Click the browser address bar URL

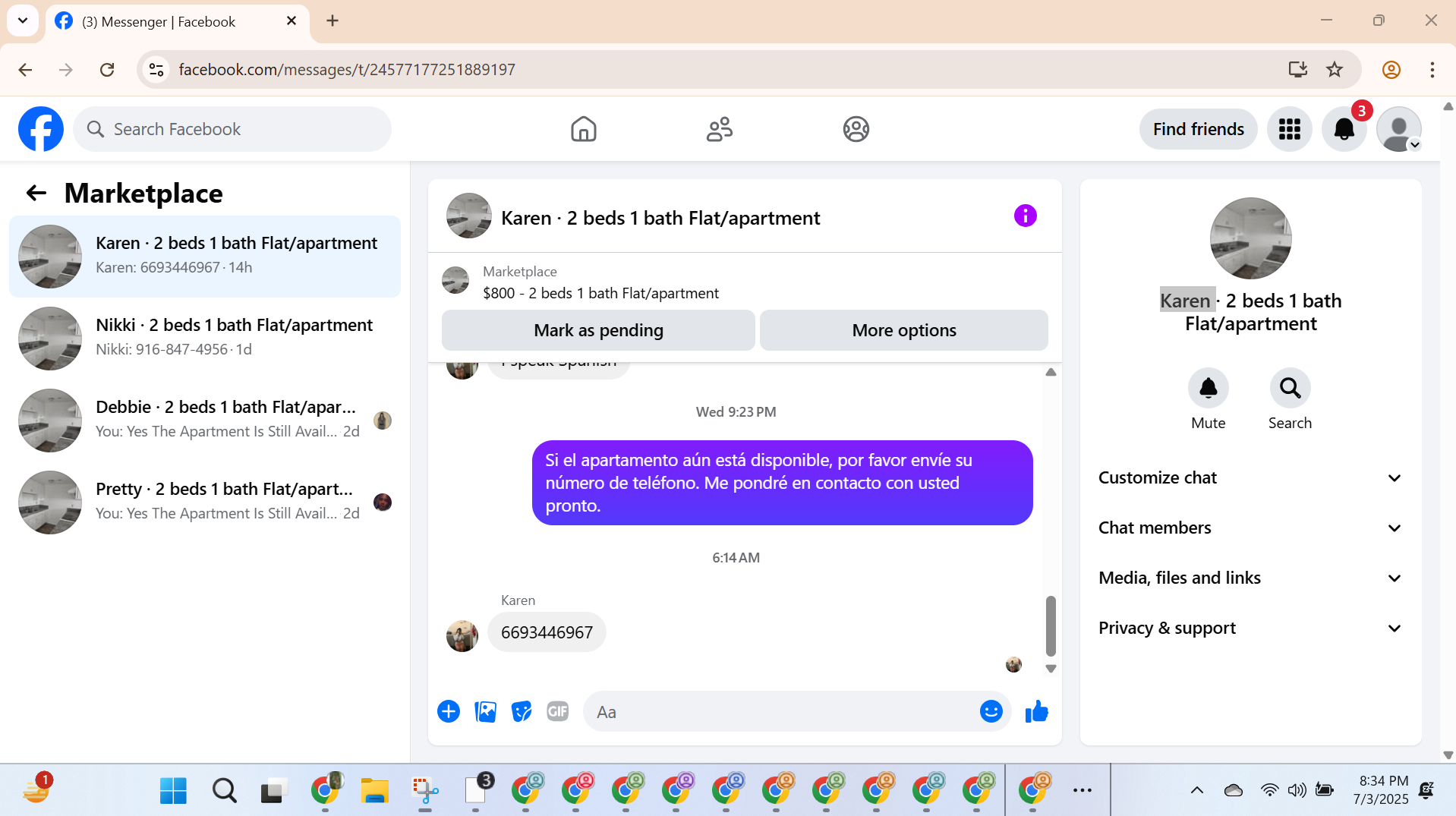[x=347, y=70]
